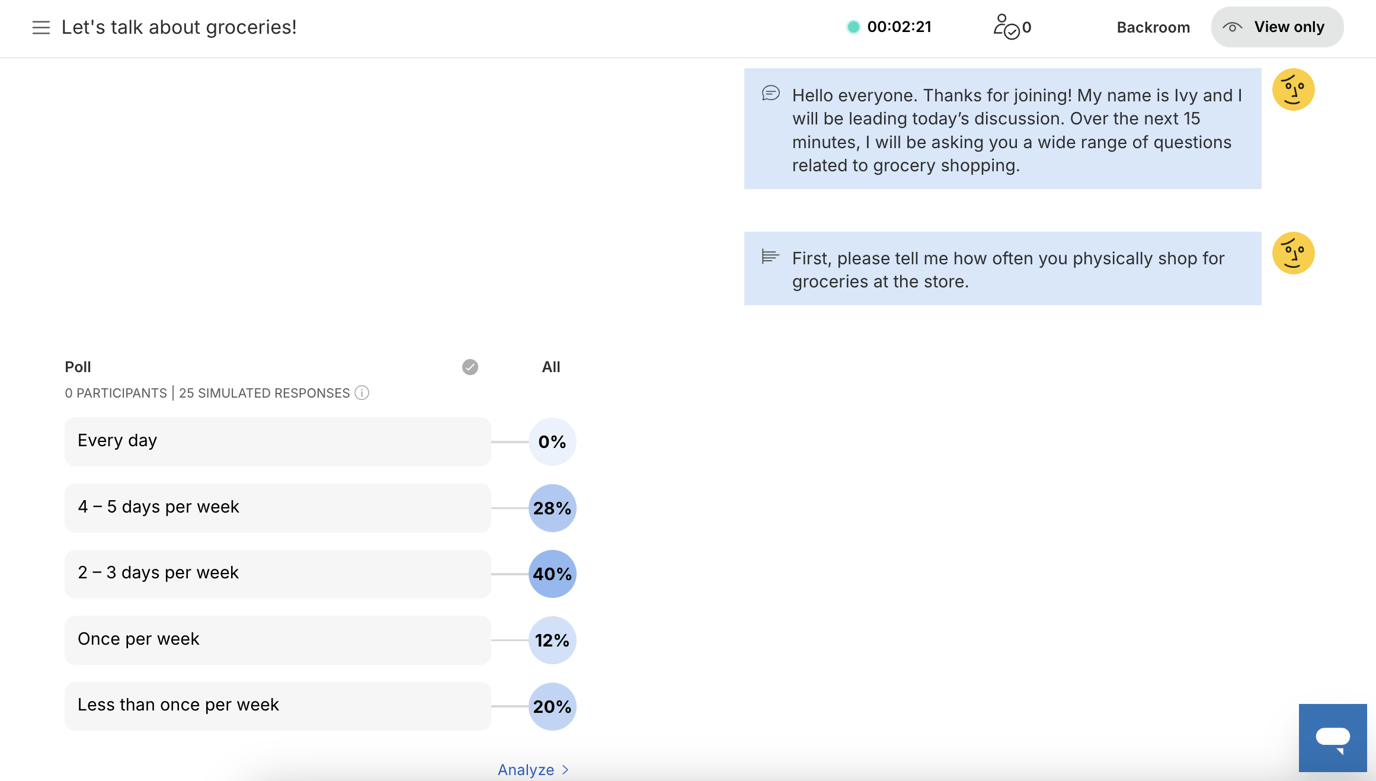Open the chat support widget
The height and width of the screenshot is (781, 1376).
[x=1332, y=738]
